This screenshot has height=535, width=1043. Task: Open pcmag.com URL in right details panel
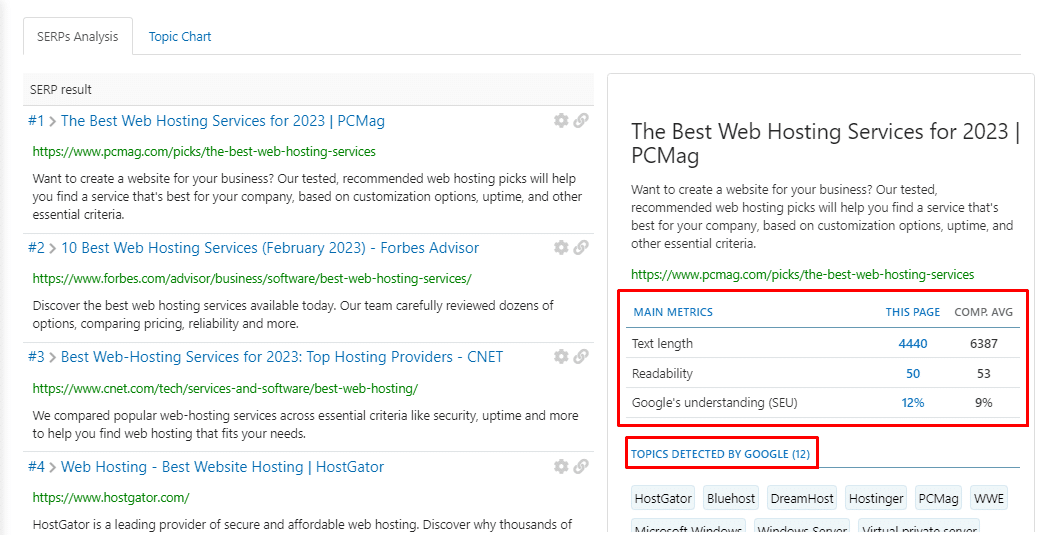pyautogui.click(x=802, y=274)
